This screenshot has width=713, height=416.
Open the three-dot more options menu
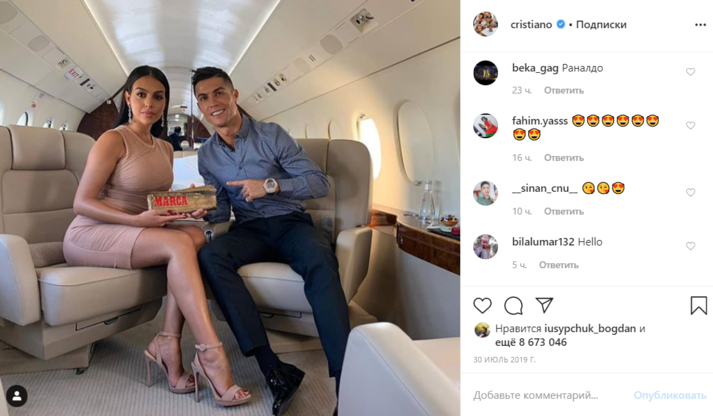[700, 25]
